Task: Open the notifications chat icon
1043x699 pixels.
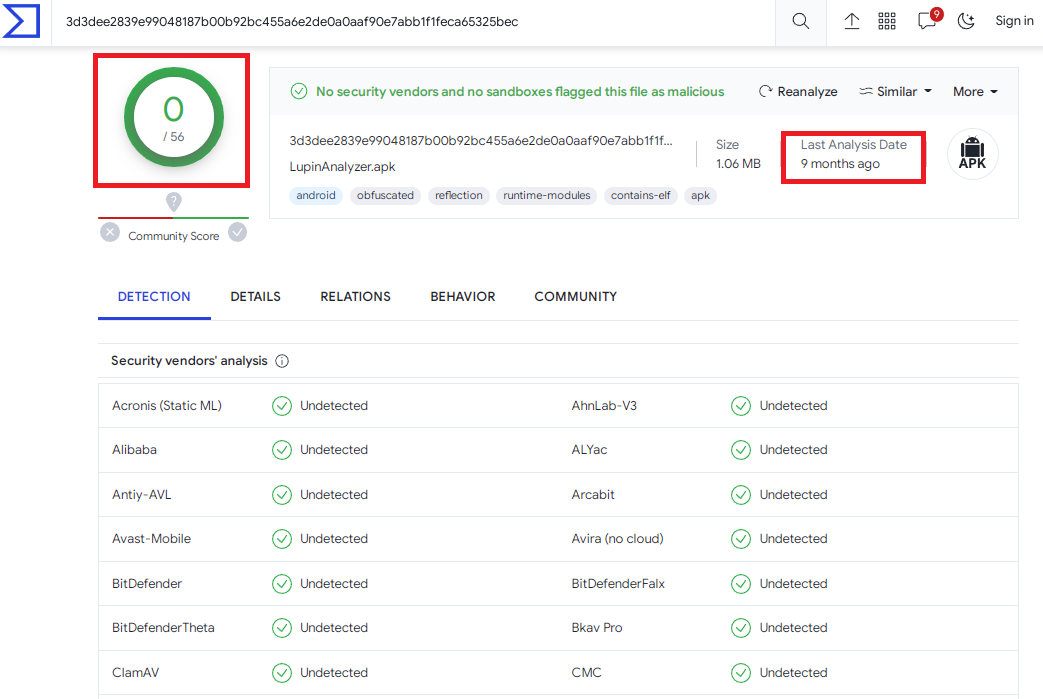Action: point(929,19)
